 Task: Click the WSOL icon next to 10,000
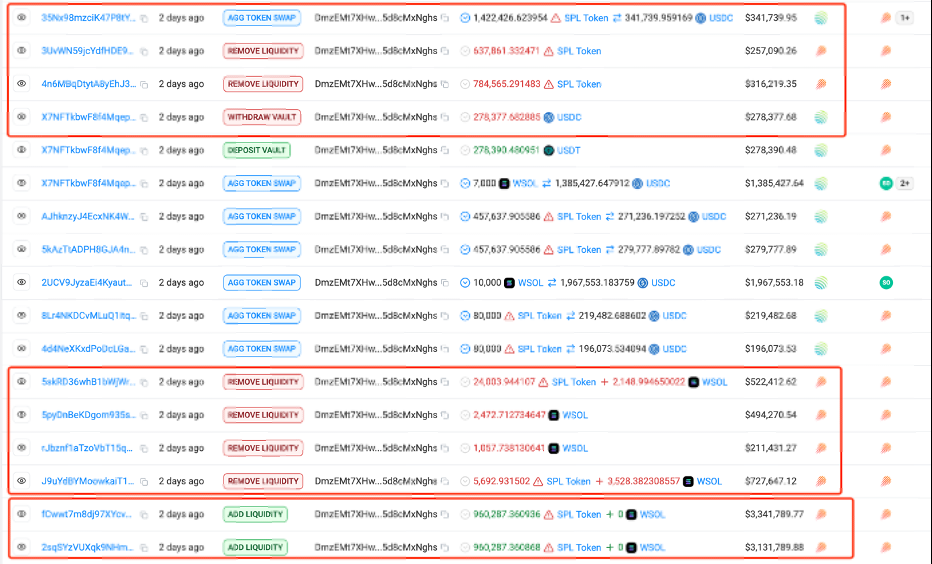click(x=509, y=283)
